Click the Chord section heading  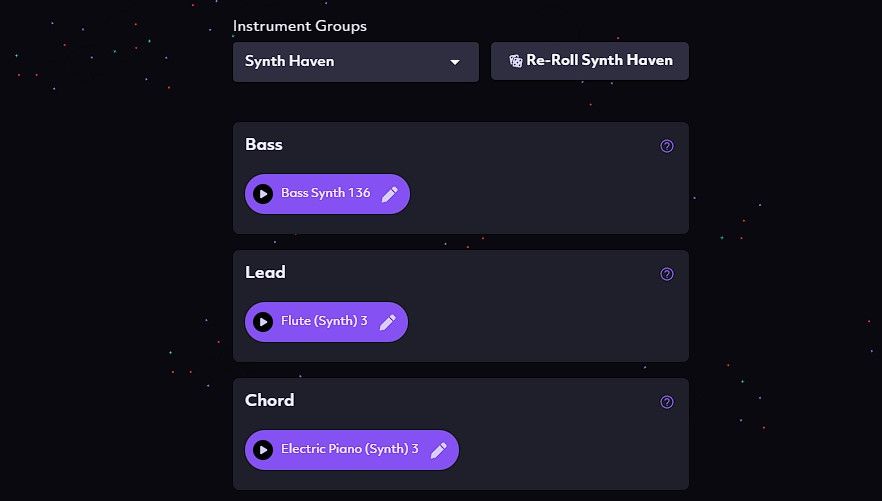click(269, 401)
